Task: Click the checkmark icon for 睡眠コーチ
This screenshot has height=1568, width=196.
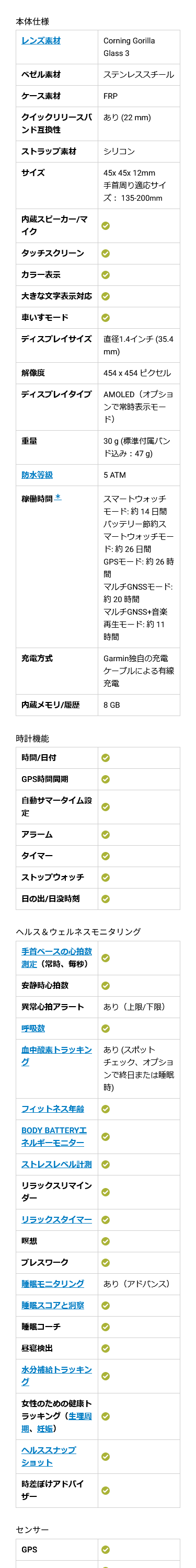Action: (105, 1327)
